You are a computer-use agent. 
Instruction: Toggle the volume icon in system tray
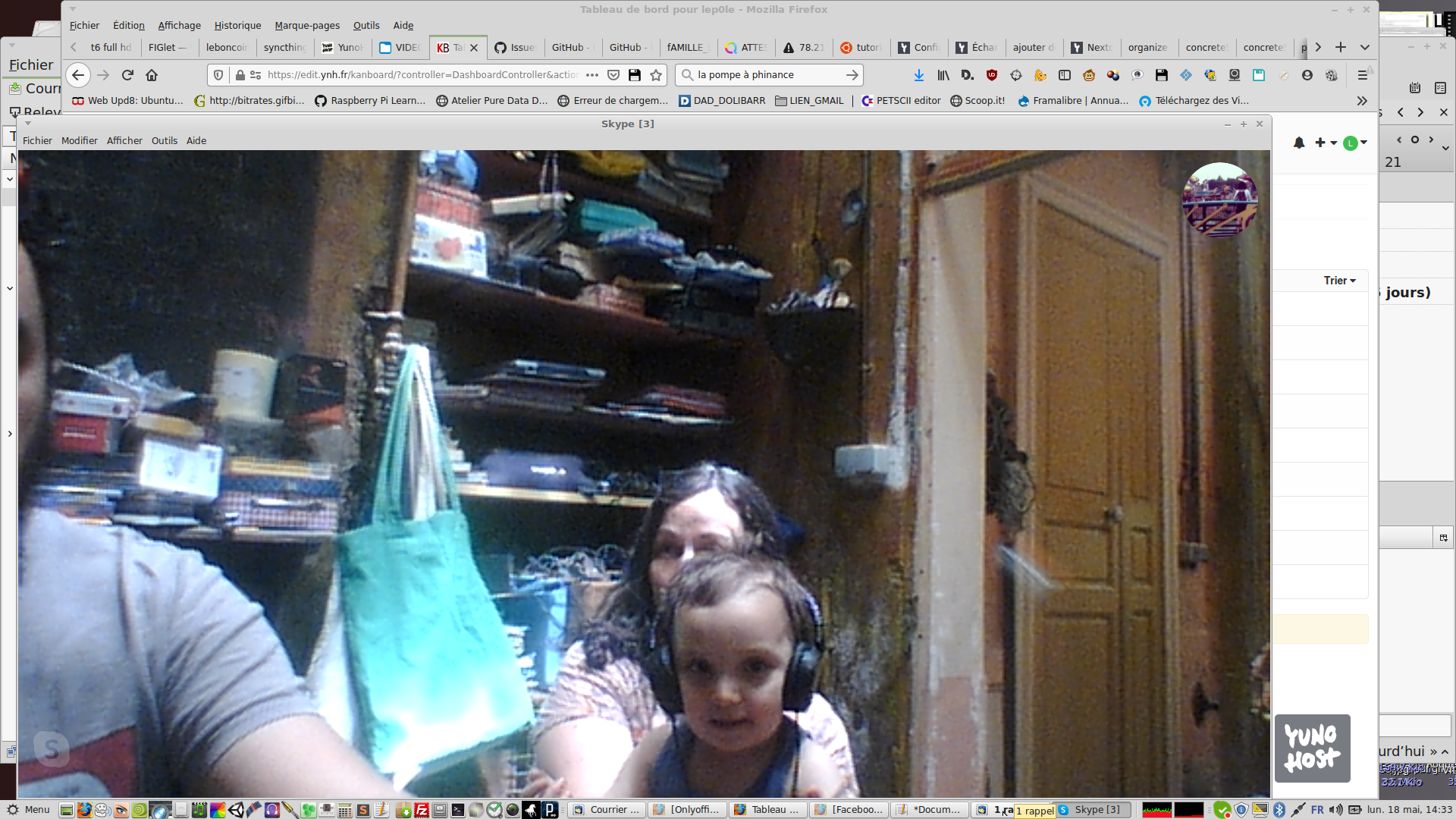point(1335,810)
